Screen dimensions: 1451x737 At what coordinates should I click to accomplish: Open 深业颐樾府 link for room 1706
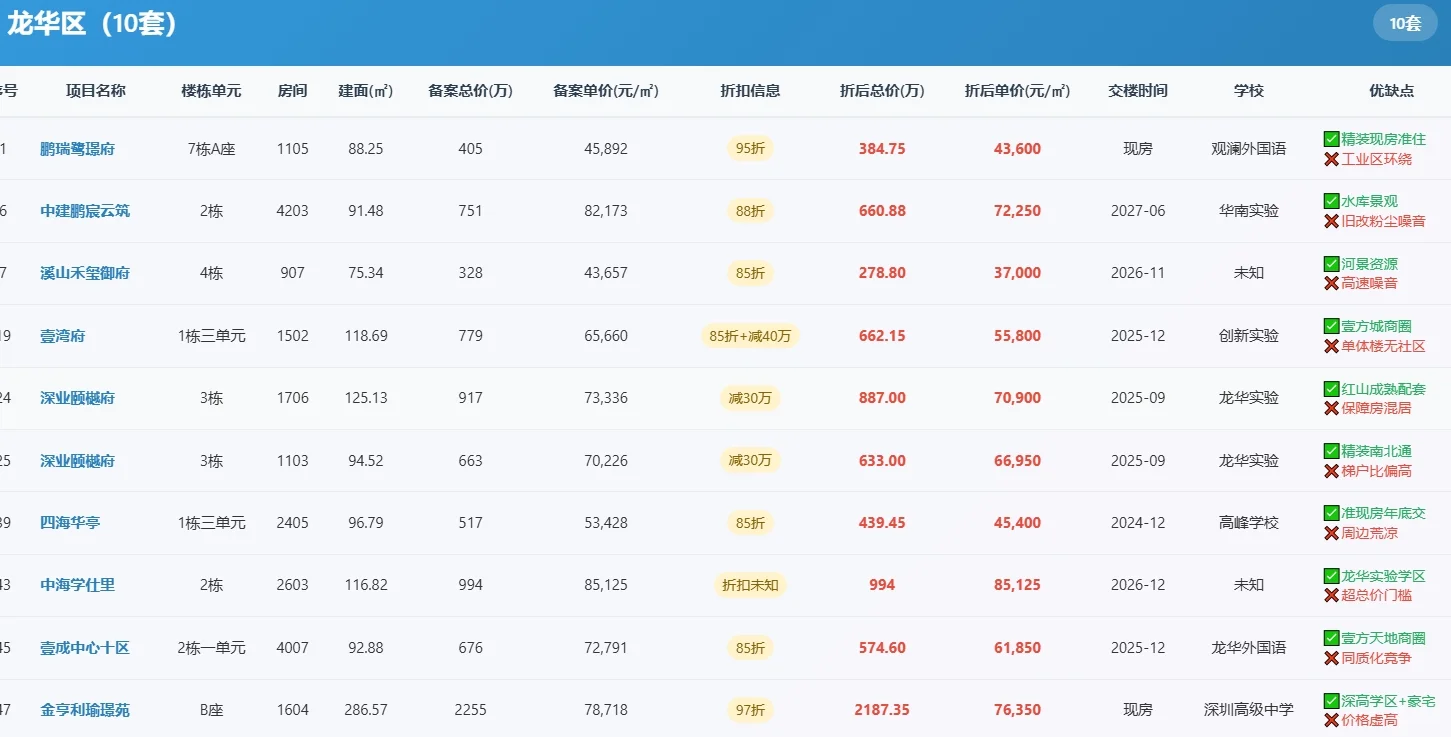click(77, 398)
